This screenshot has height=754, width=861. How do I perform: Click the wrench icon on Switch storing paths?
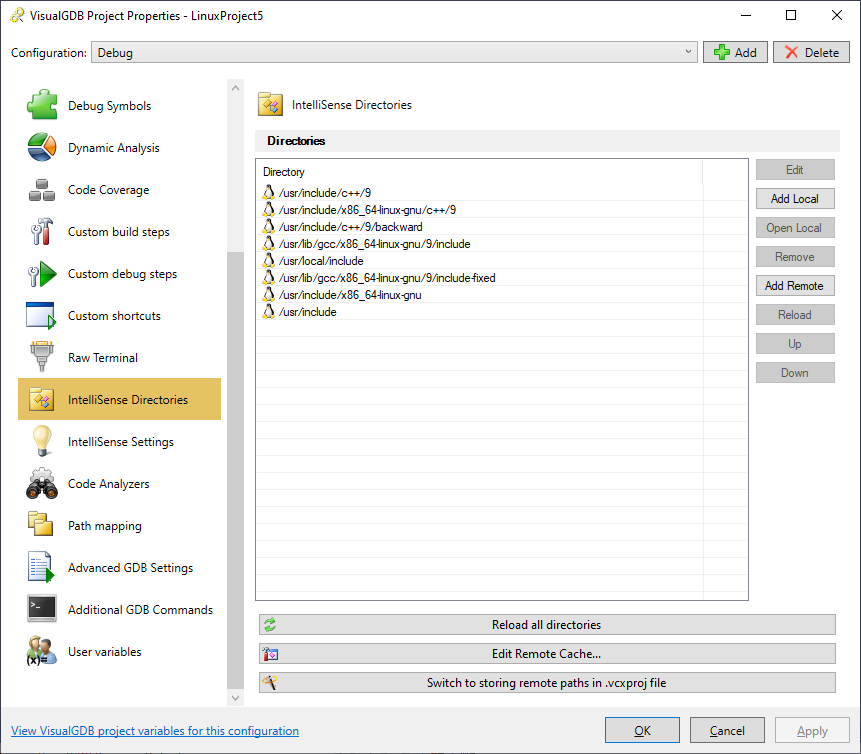point(270,683)
